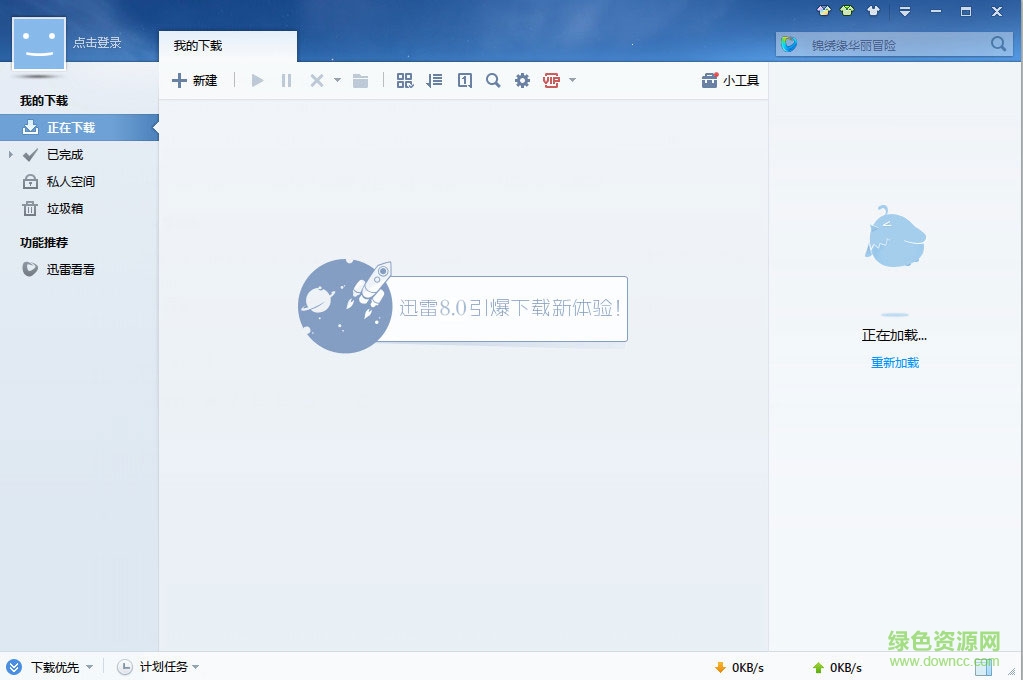Click the 重新加载 reload link
Image resolution: width=1023 pixels, height=680 pixels.
(x=893, y=363)
